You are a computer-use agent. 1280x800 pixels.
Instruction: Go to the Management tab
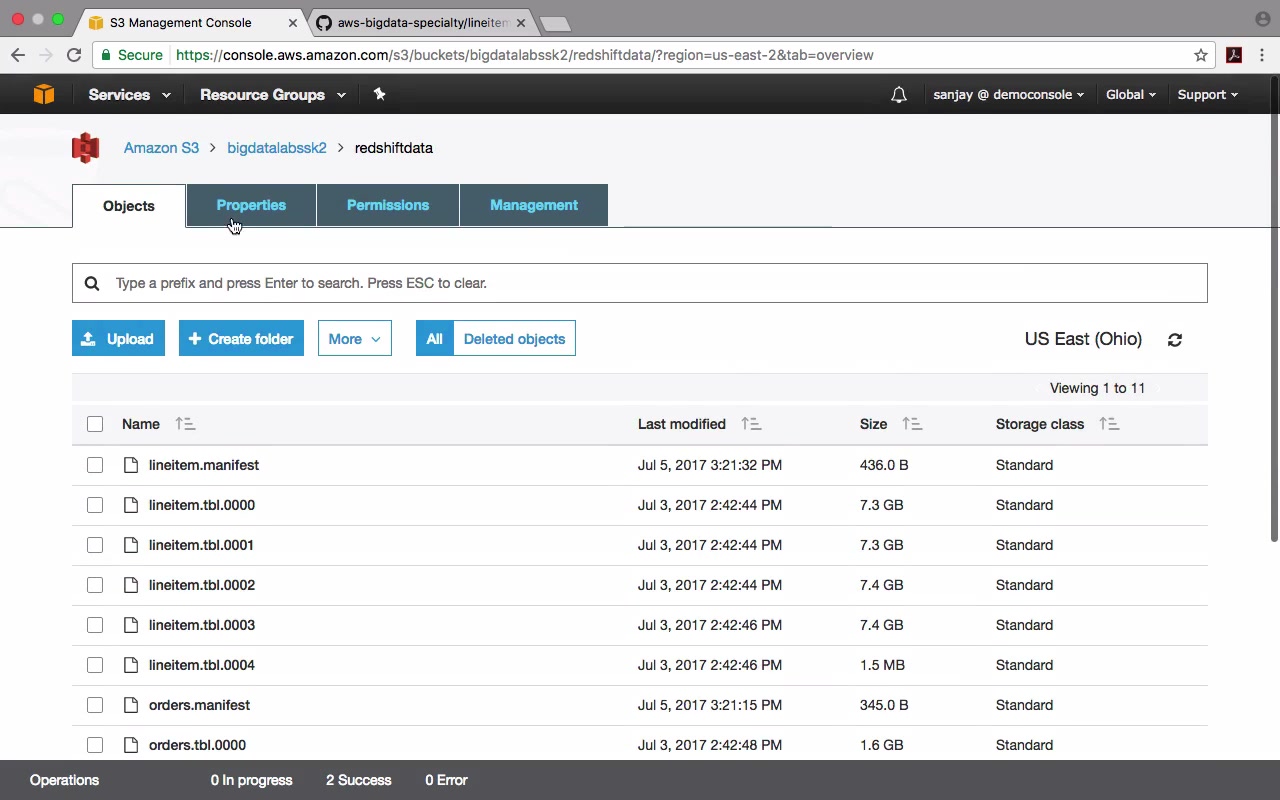tap(534, 205)
